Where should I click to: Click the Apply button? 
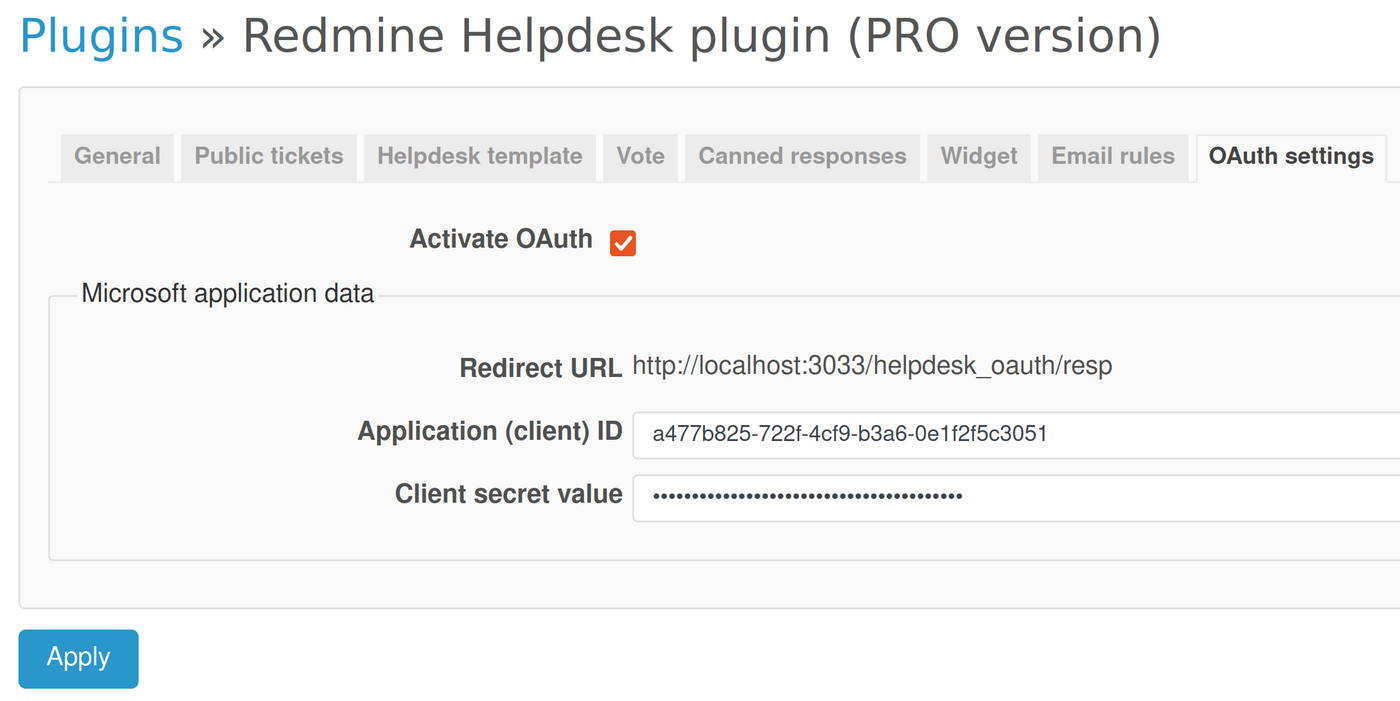78,658
